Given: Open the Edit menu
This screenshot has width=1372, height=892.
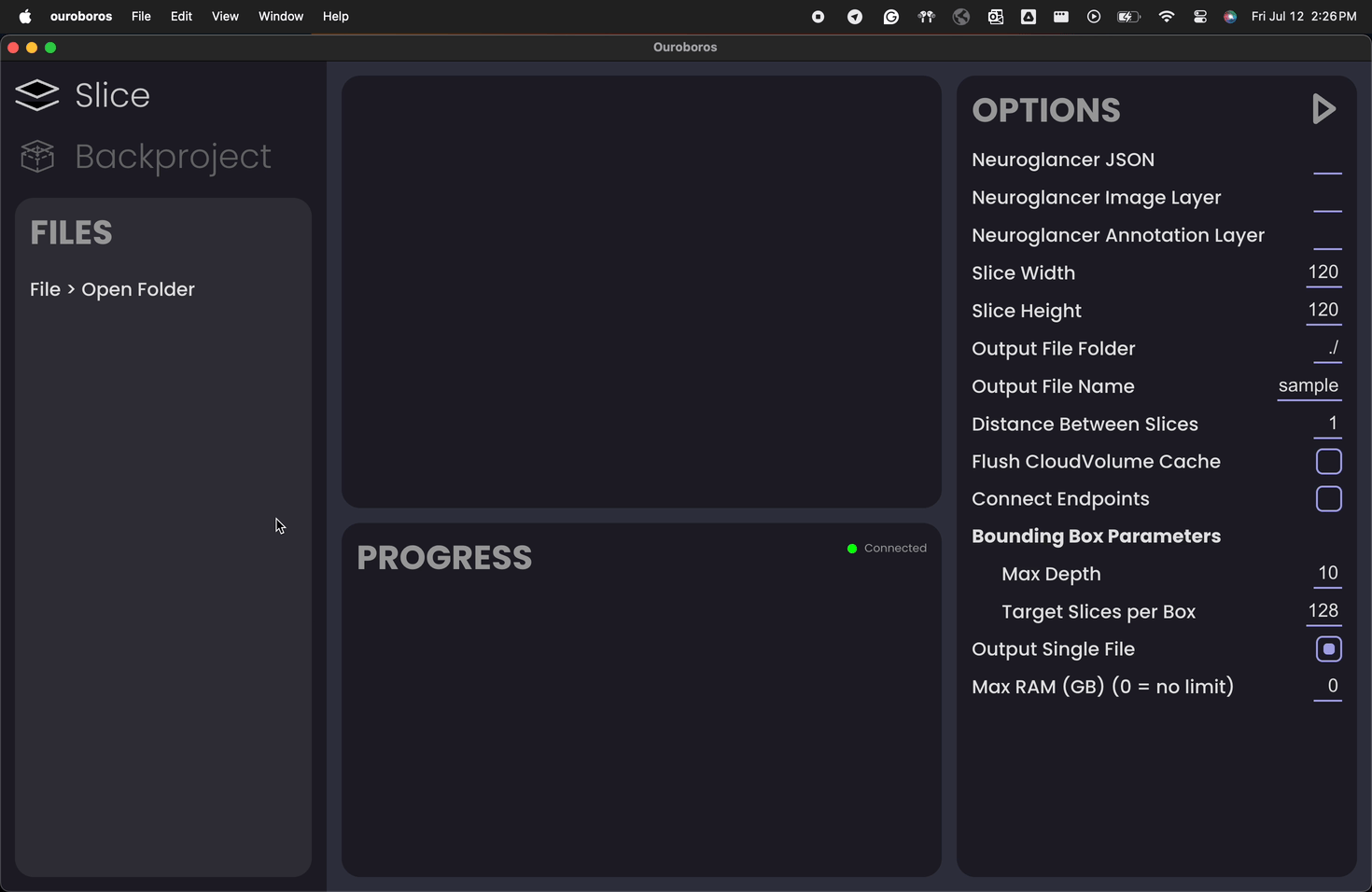Looking at the screenshot, I should point(181,17).
